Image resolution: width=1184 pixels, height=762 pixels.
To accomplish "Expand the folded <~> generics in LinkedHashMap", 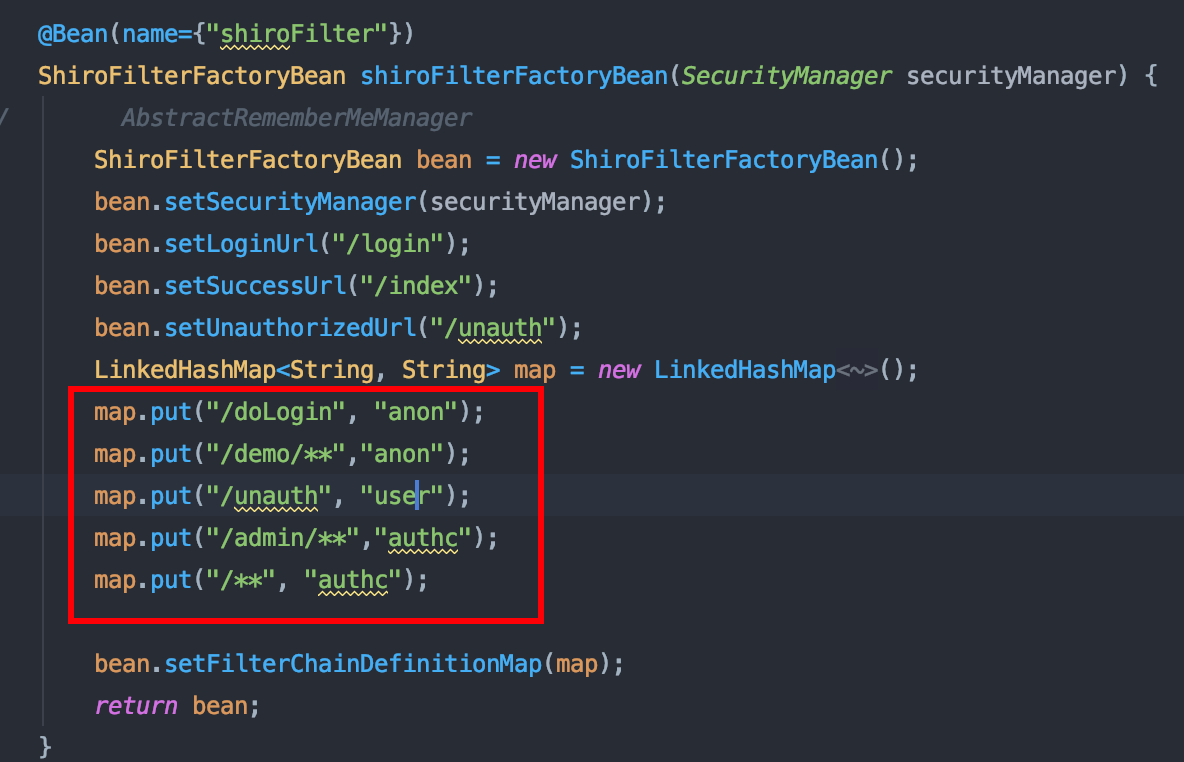I will tap(858, 370).
